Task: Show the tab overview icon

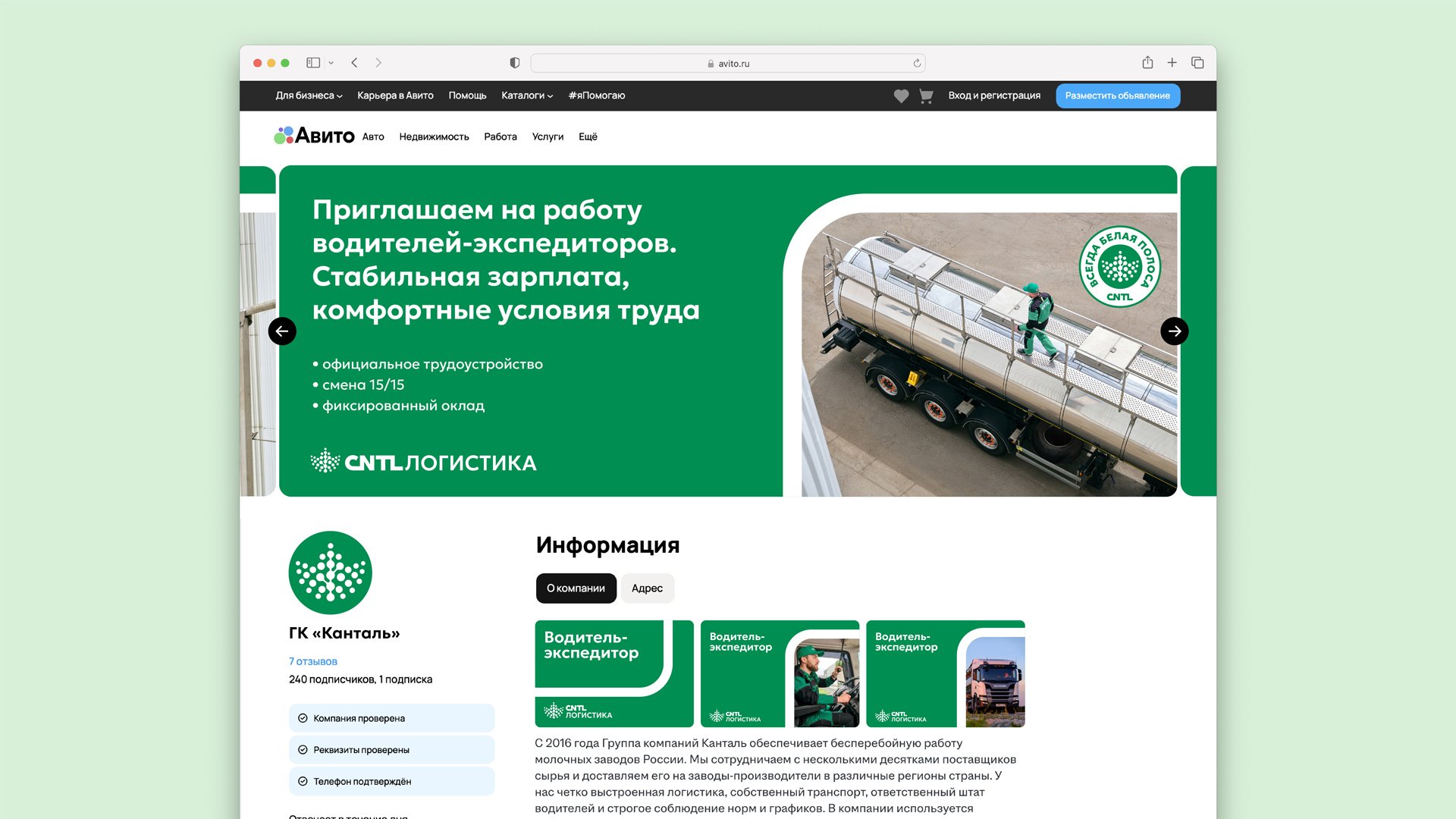Action: 1197,63
